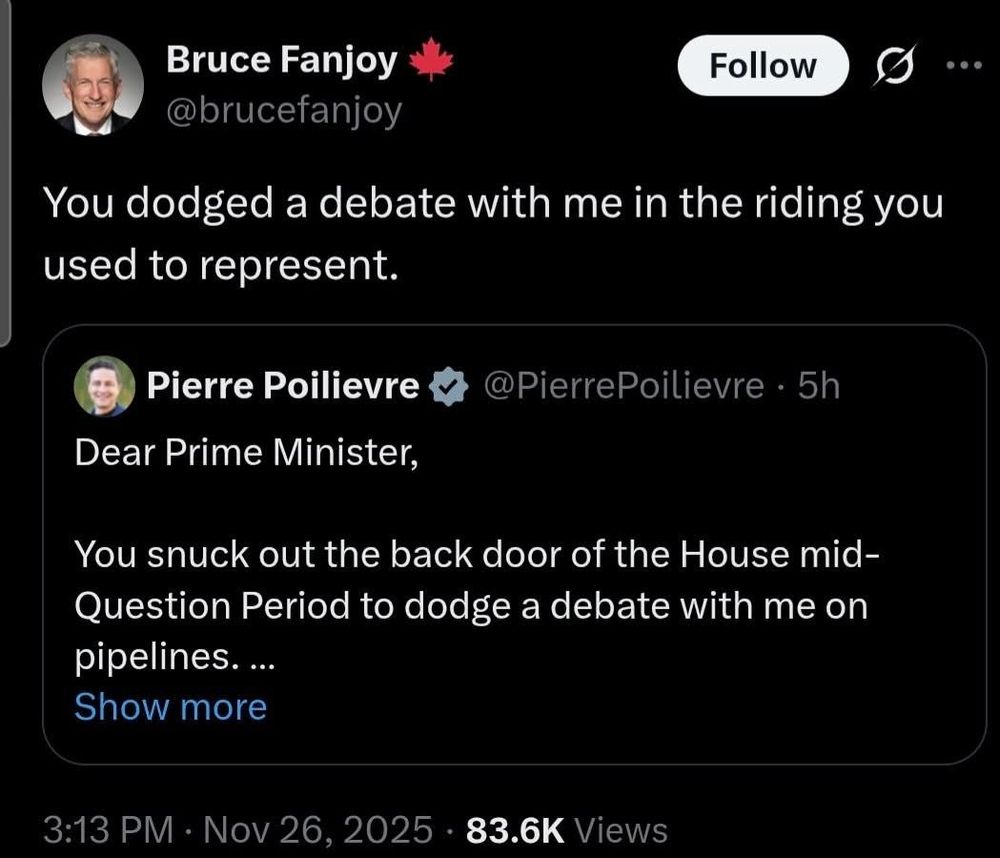Viewport: 1000px width, 858px height.
Task: Click the @brucefanjoy handle
Action: 283,110
